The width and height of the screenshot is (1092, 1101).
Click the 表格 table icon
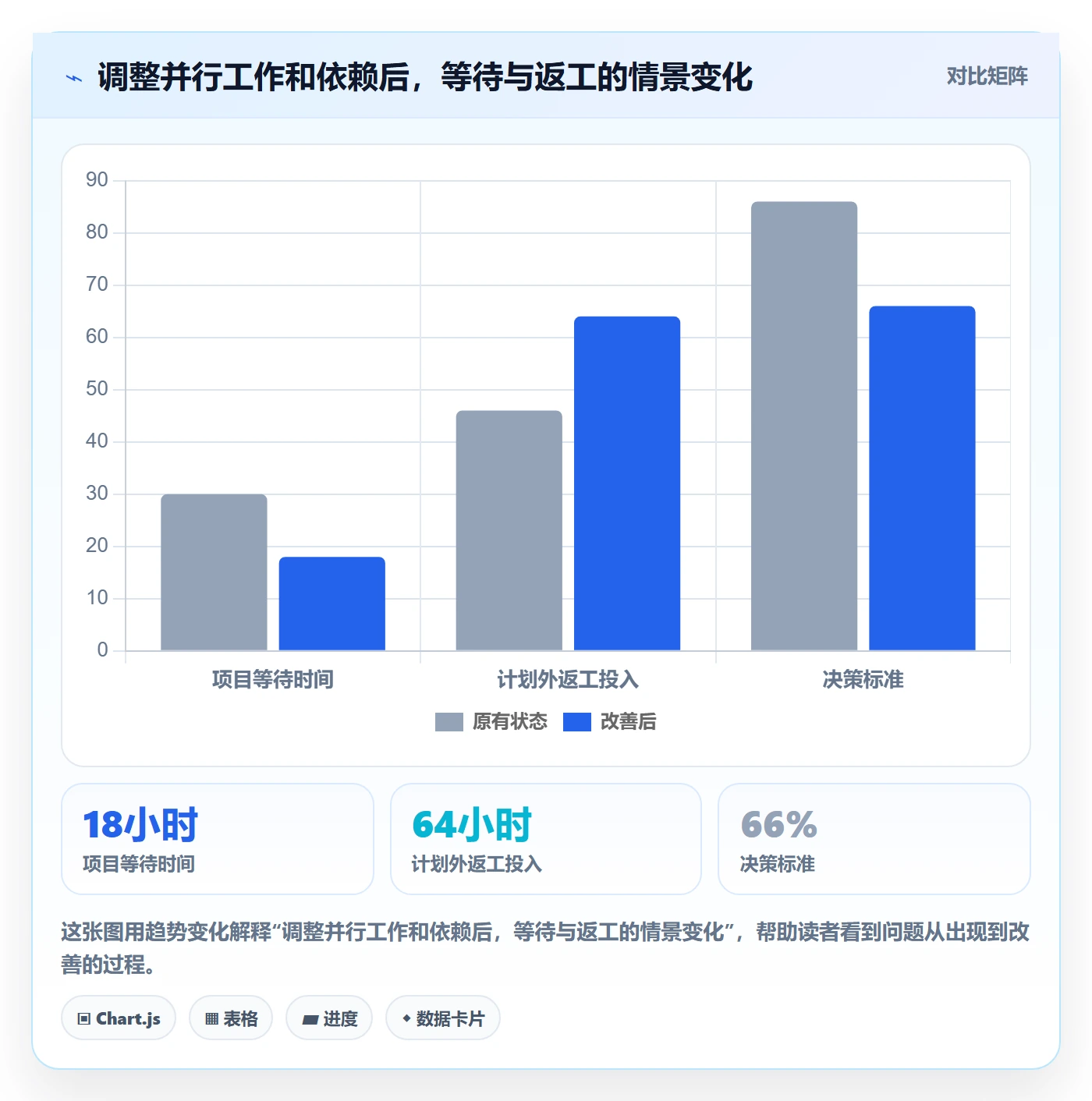(x=211, y=1019)
